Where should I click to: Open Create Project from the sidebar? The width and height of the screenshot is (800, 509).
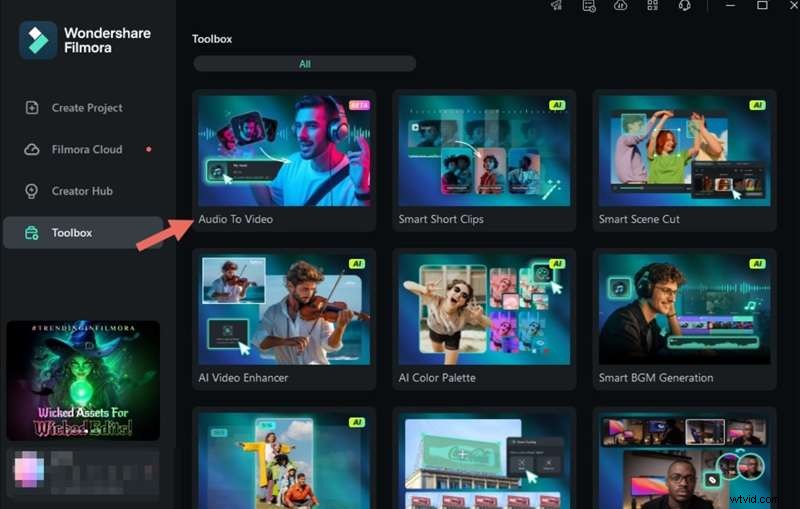[83, 108]
